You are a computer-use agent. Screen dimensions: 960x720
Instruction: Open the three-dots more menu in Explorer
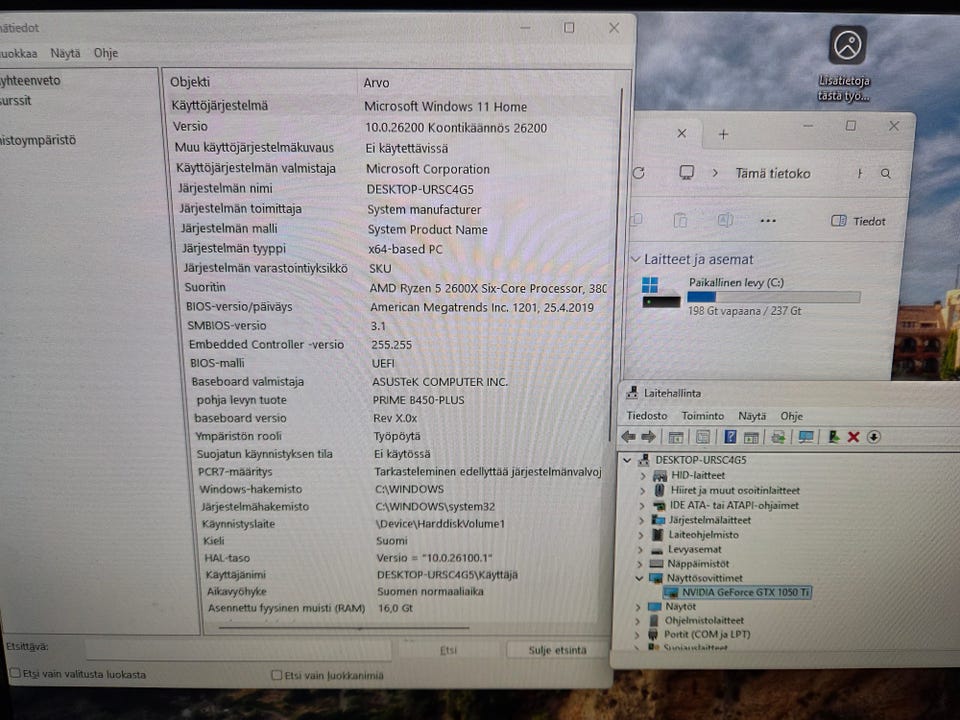click(768, 221)
